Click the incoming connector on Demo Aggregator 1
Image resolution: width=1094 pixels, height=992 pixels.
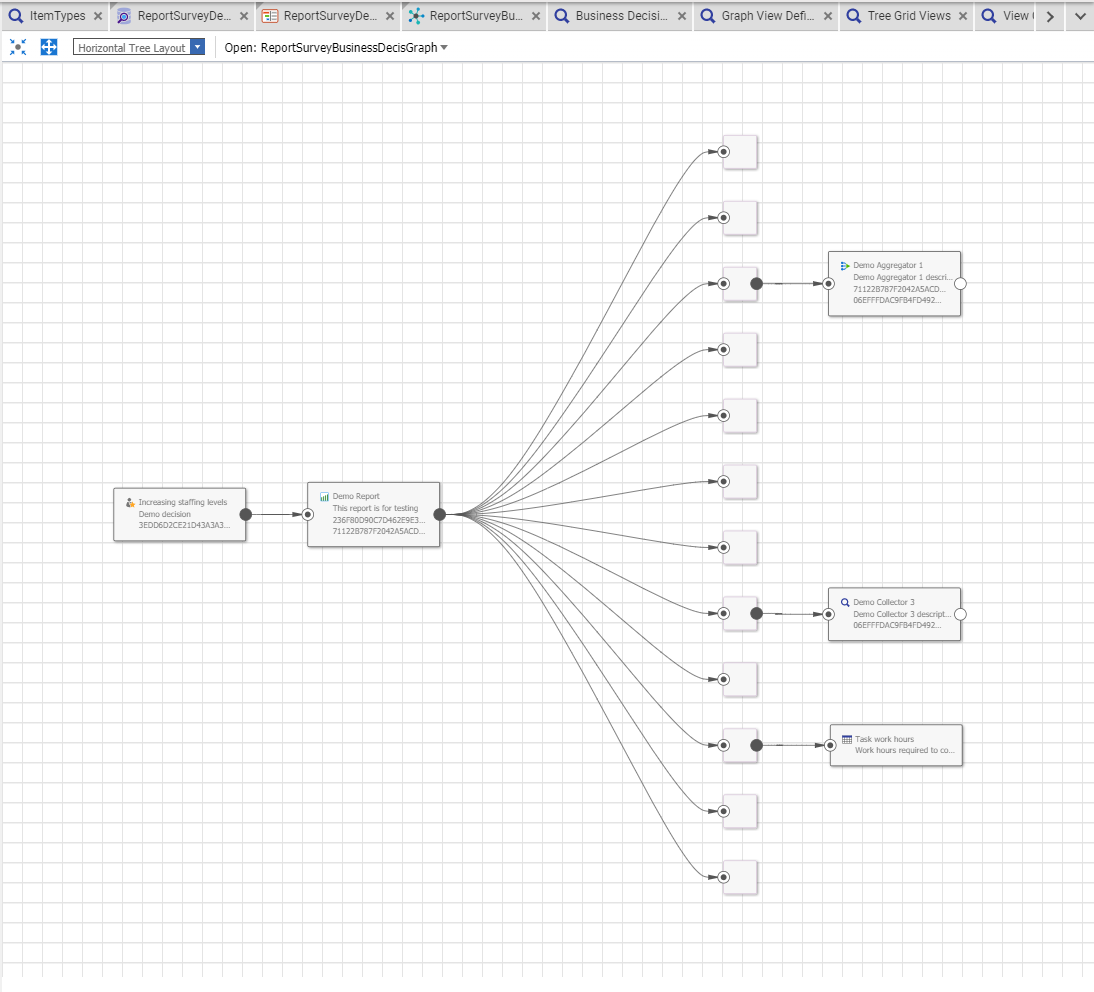tap(828, 283)
